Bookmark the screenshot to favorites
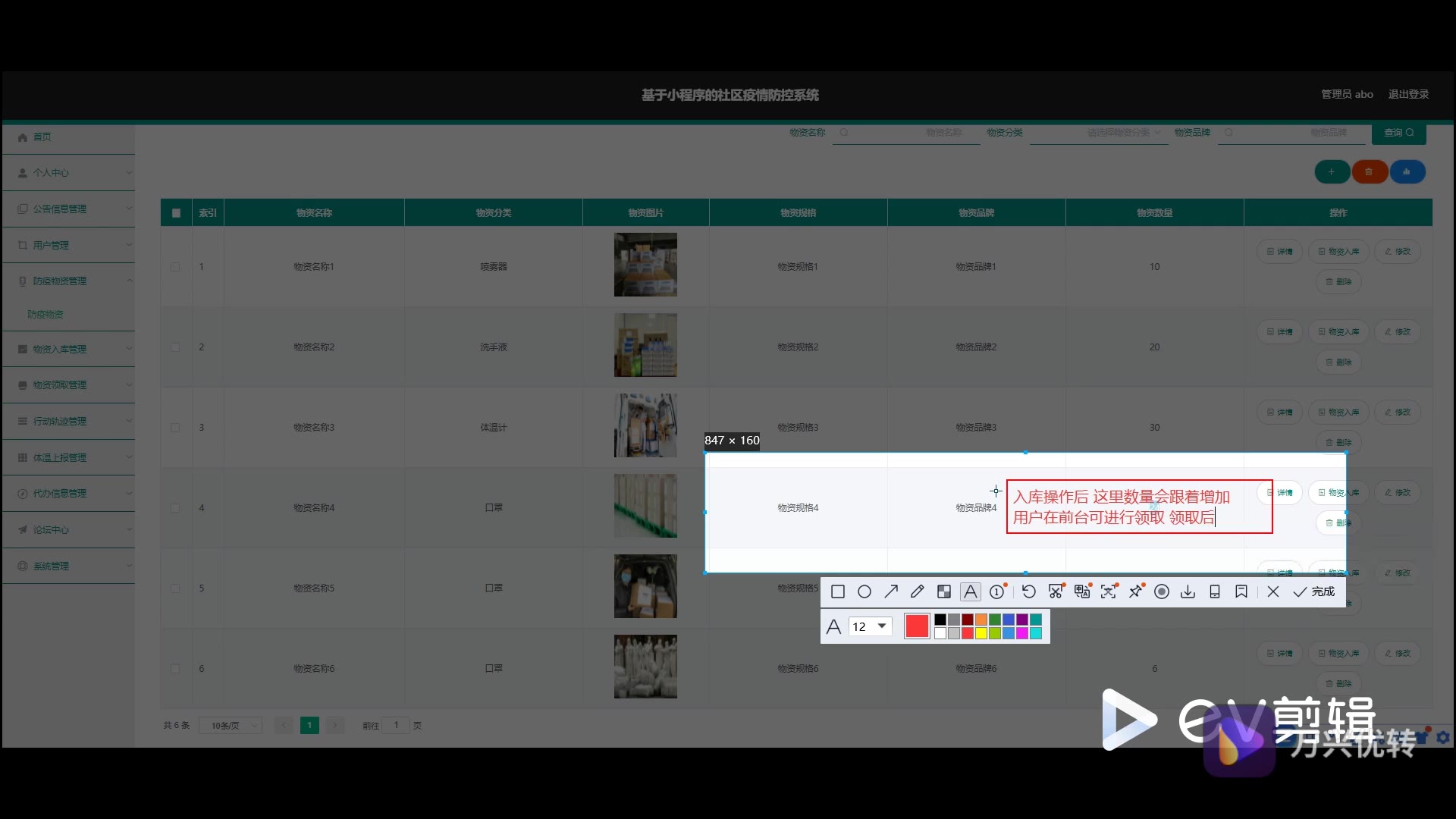The image size is (1456, 819). [1241, 591]
